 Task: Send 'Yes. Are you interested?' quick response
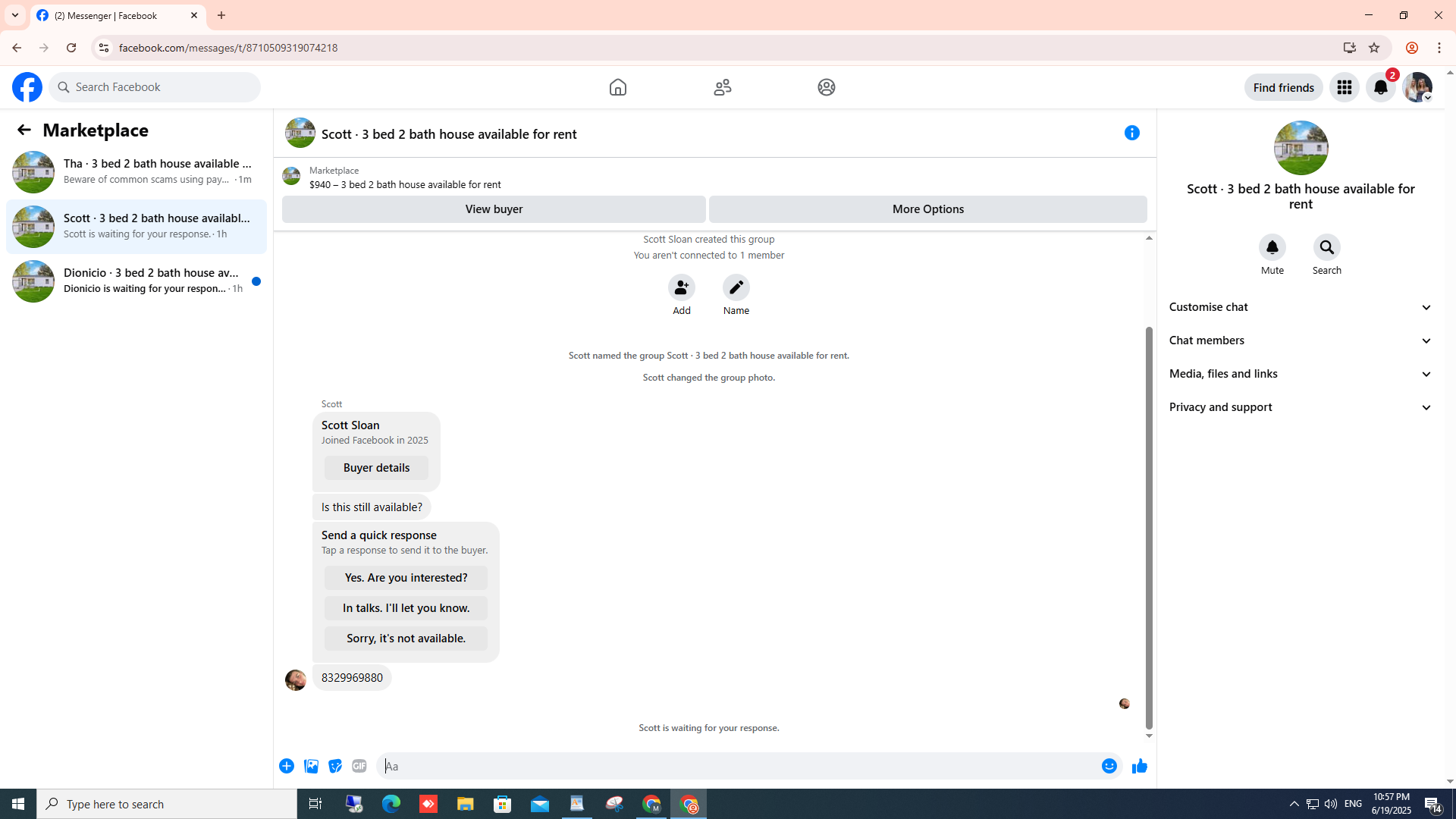pyautogui.click(x=406, y=578)
